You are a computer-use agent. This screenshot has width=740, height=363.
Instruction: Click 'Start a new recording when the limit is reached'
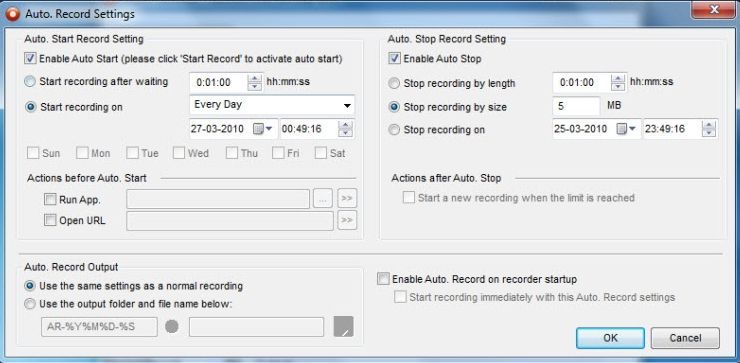tap(409, 198)
